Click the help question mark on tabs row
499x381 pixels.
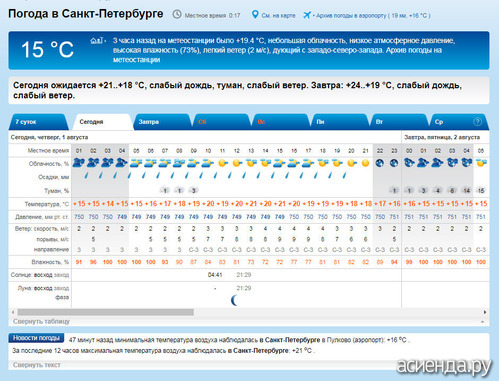click(x=477, y=122)
